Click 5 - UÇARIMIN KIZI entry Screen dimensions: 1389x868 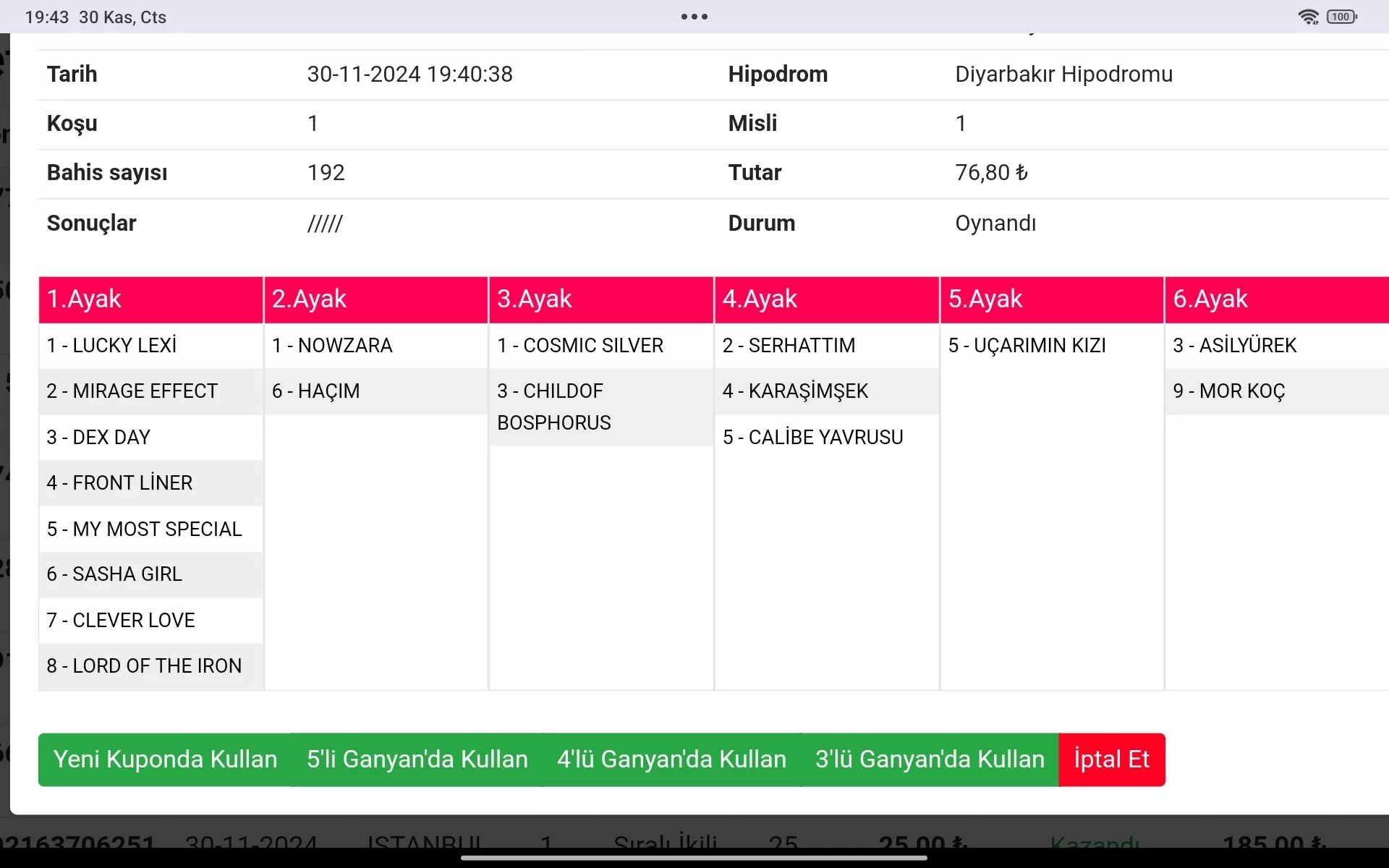tap(1027, 346)
